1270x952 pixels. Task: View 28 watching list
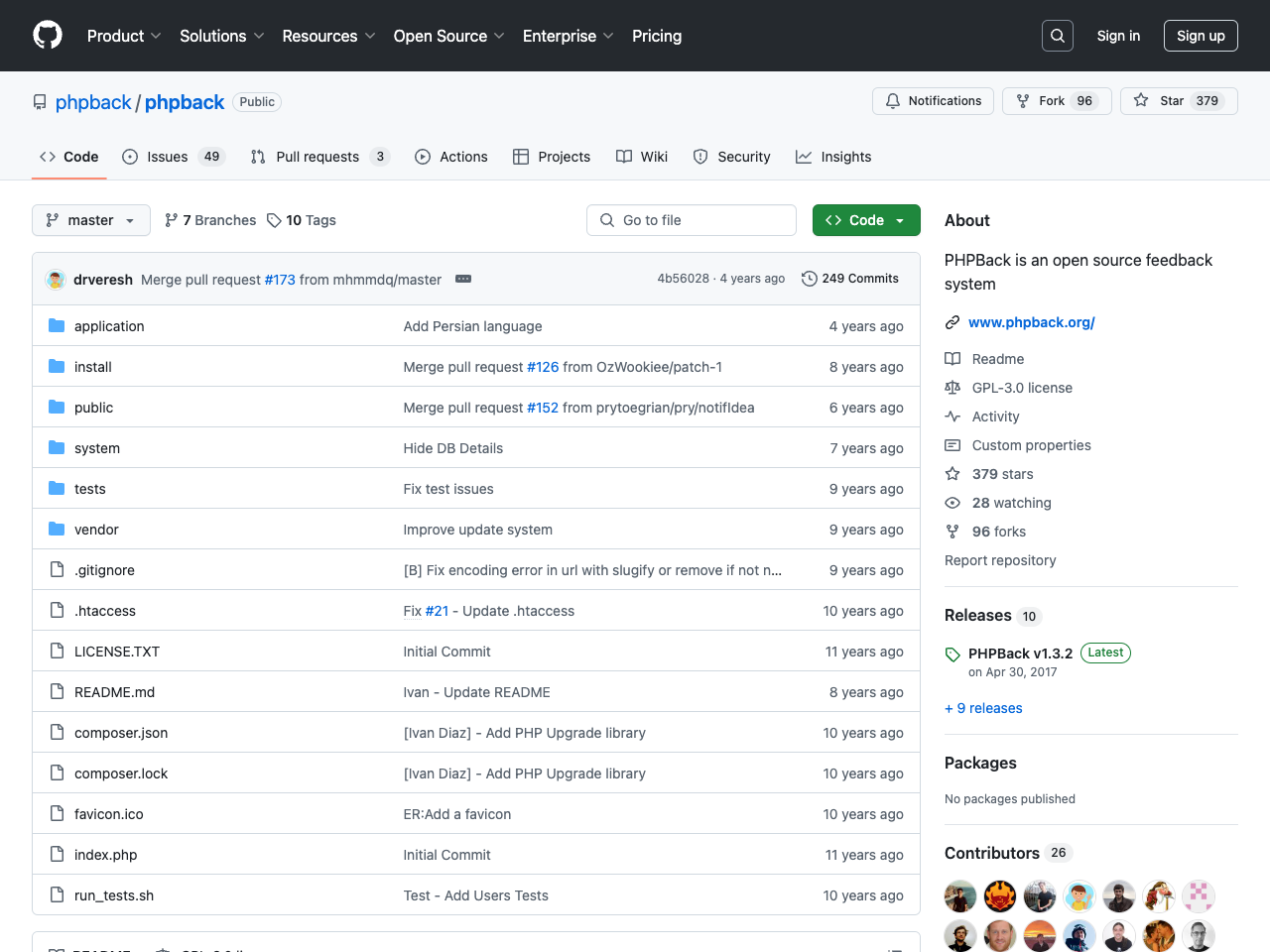pyautogui.click(x=998, y=503)
